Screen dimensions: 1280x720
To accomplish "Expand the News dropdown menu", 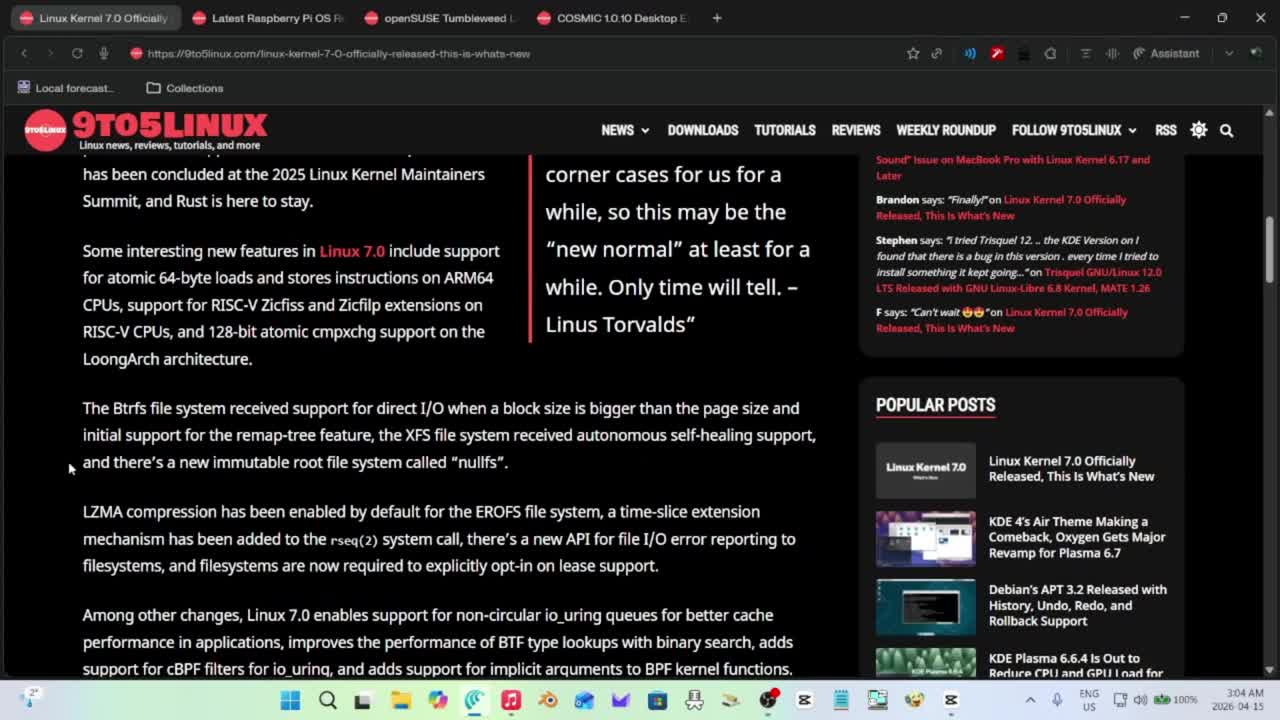I will pos(625,130).
